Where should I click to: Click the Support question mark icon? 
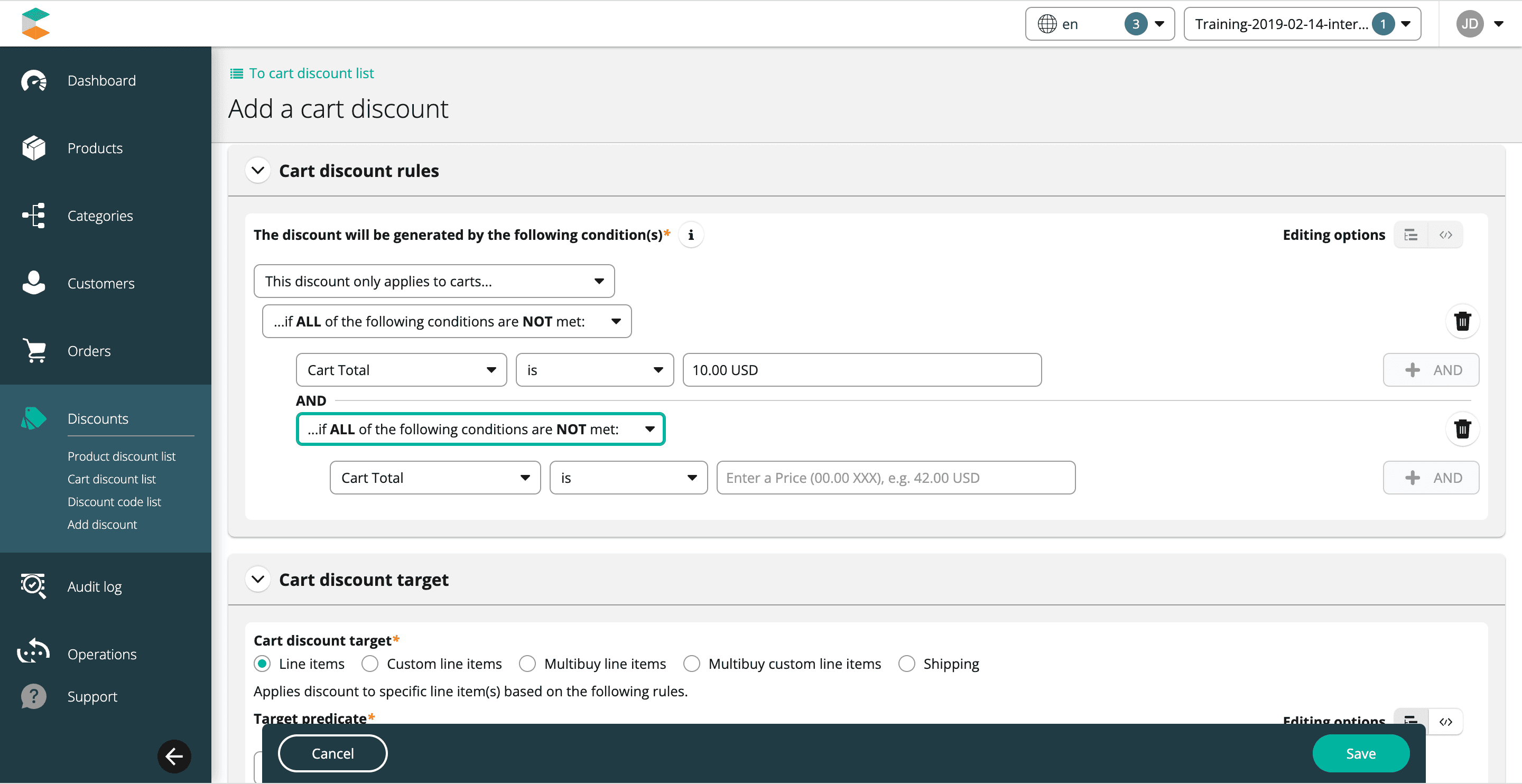34,696
